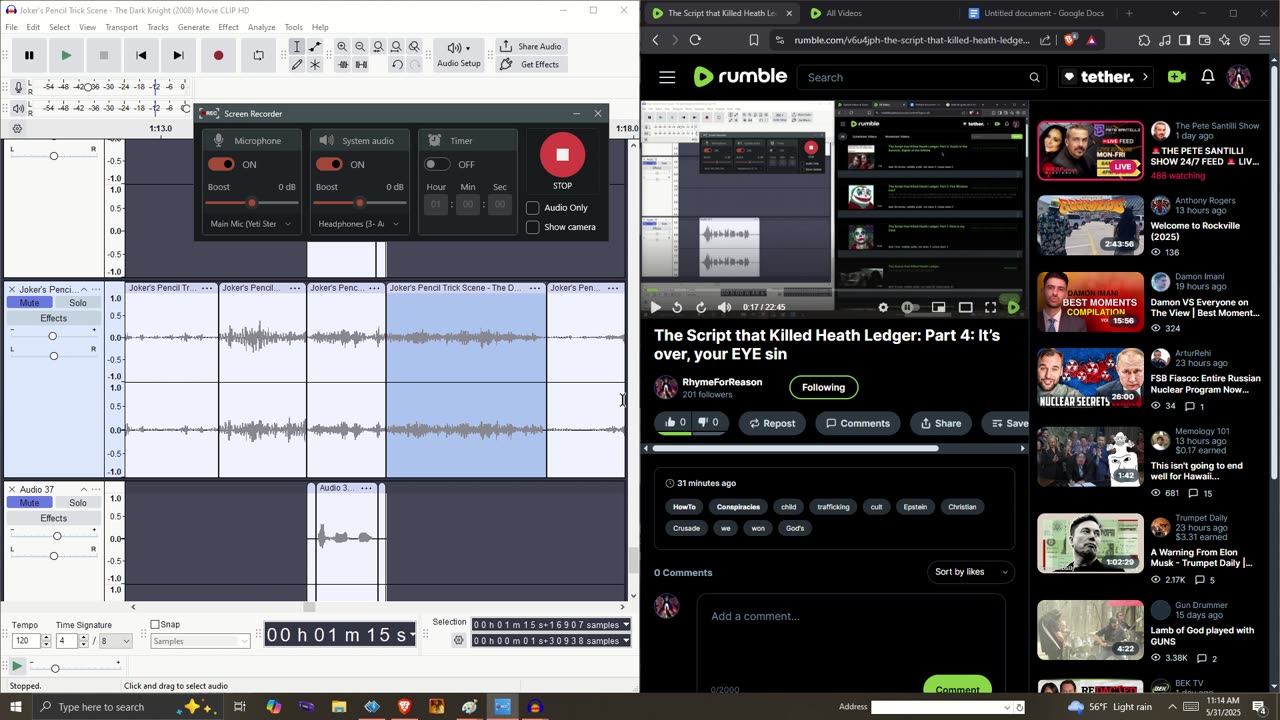This screenshot has height=720, width=1280.
Task: Undo the last Audacity action
Action: pos(397,65)
